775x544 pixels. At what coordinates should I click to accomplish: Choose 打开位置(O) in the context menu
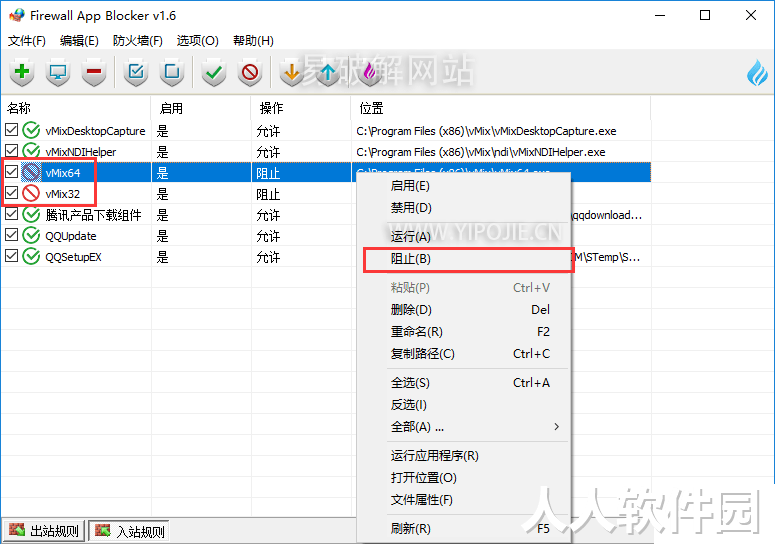[x=464, y=478]
